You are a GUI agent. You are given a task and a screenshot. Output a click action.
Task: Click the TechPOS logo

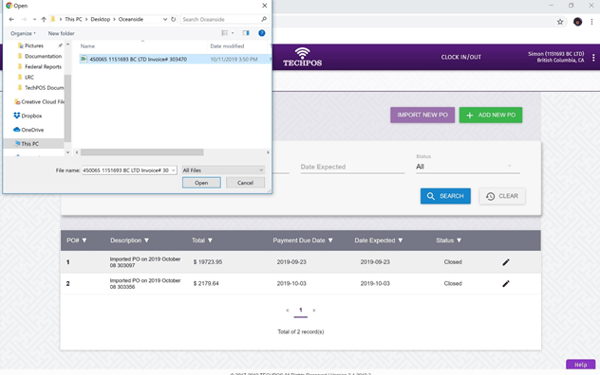(302, 57)
